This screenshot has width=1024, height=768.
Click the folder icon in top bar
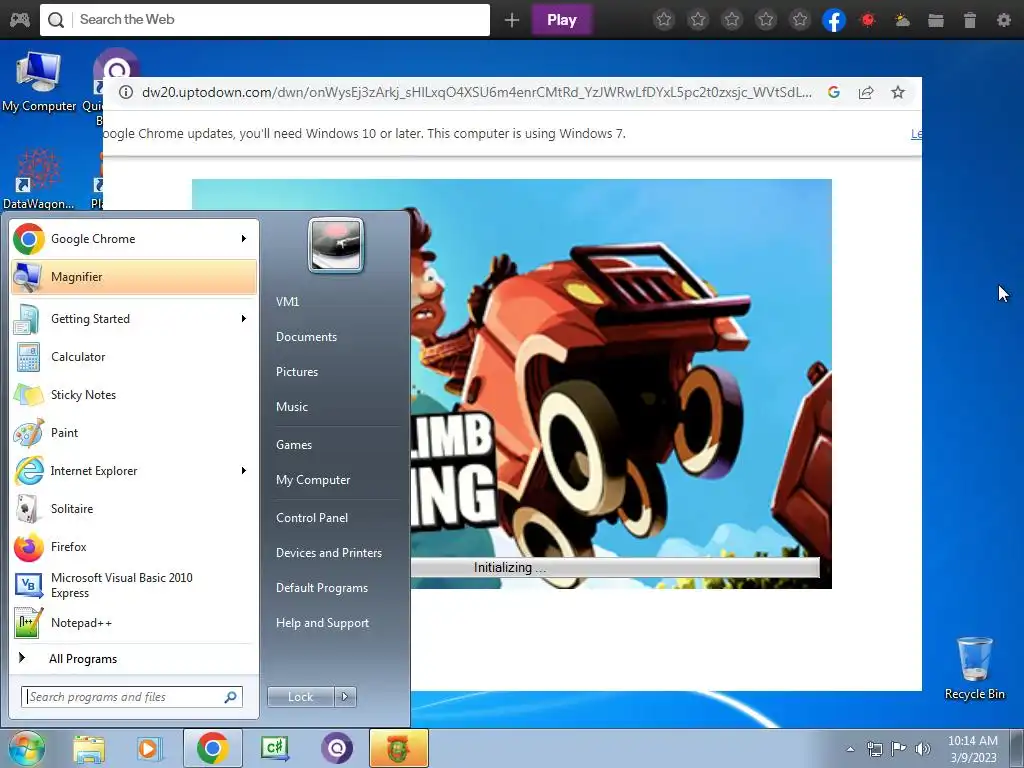tap(936, 20)
